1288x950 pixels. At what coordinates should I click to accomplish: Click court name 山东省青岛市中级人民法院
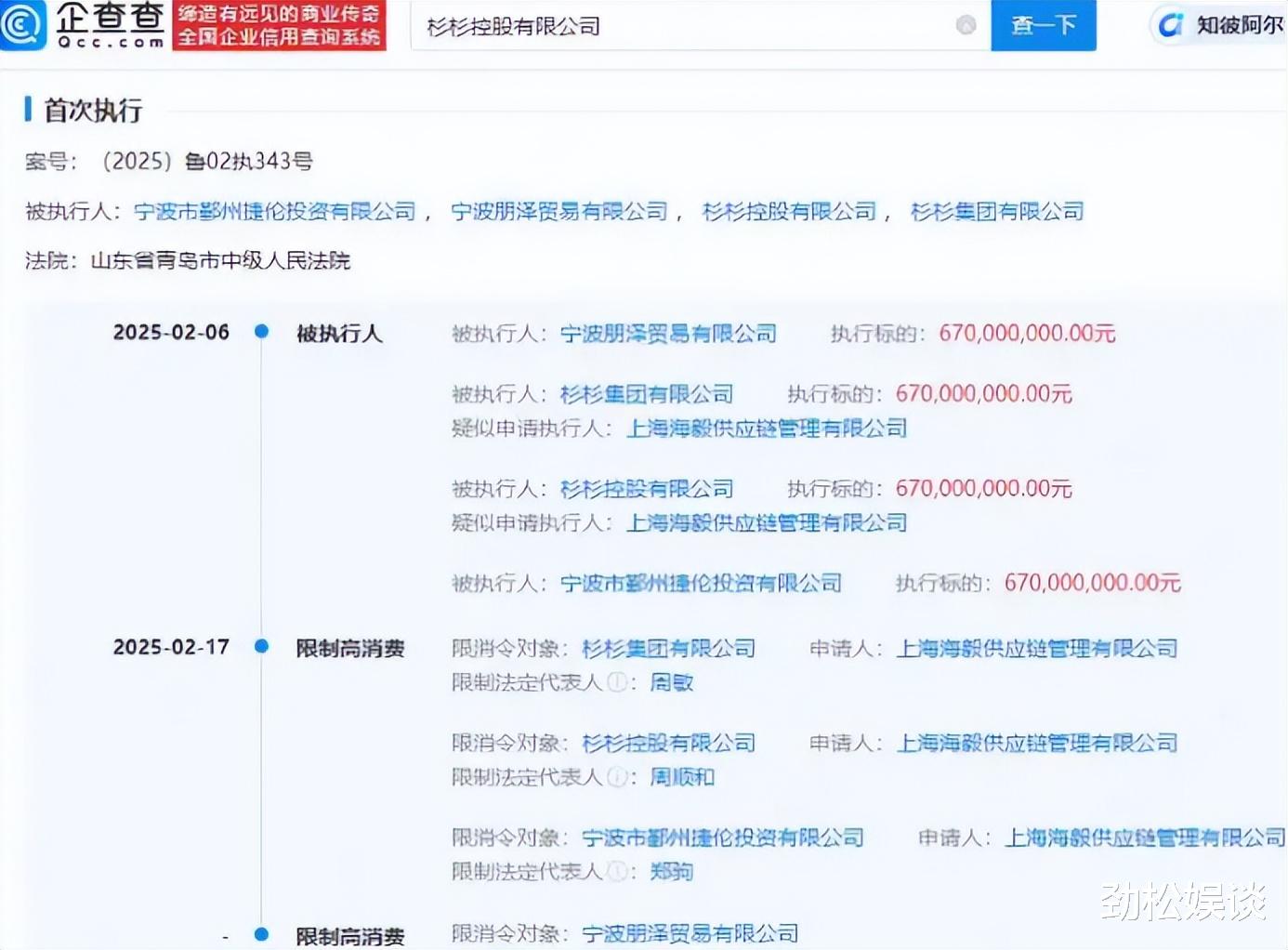tap(220, 261)
